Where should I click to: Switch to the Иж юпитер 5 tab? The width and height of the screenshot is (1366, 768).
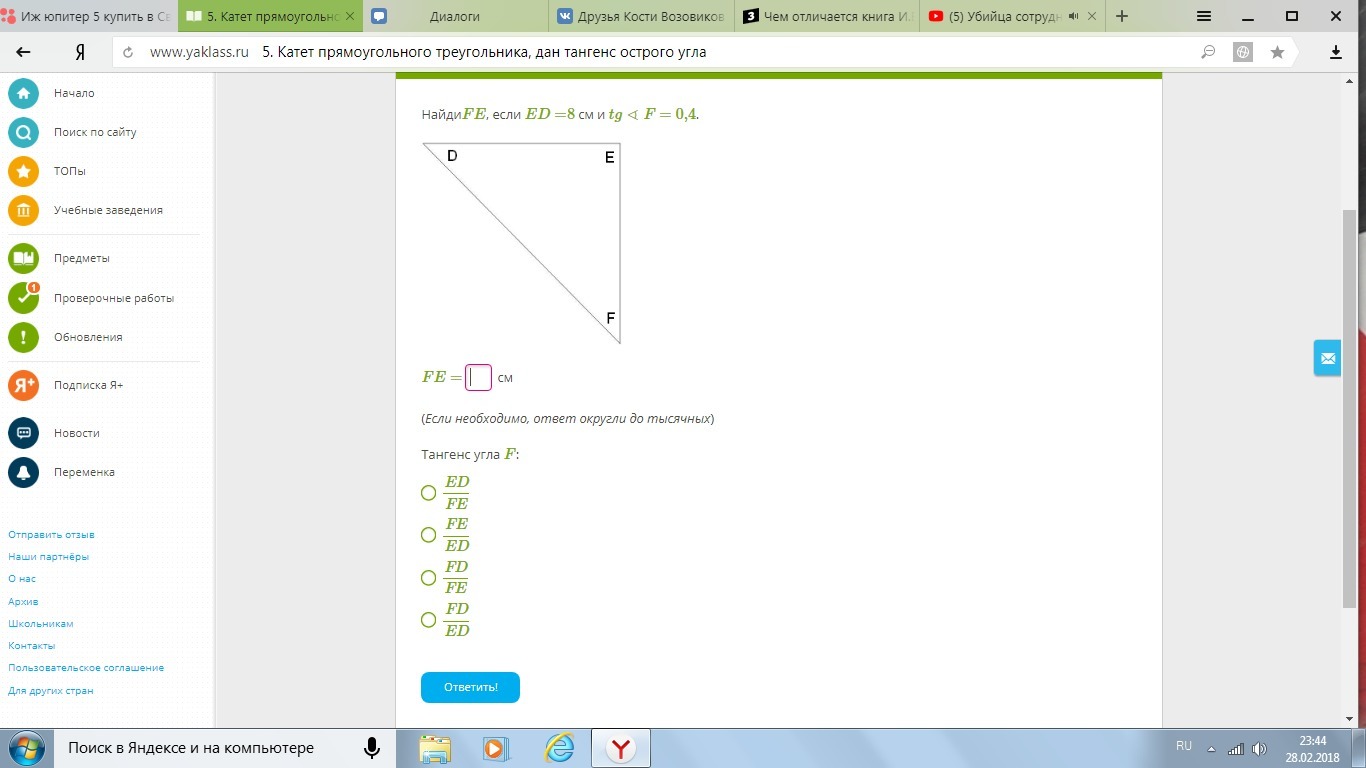(88, 17)
